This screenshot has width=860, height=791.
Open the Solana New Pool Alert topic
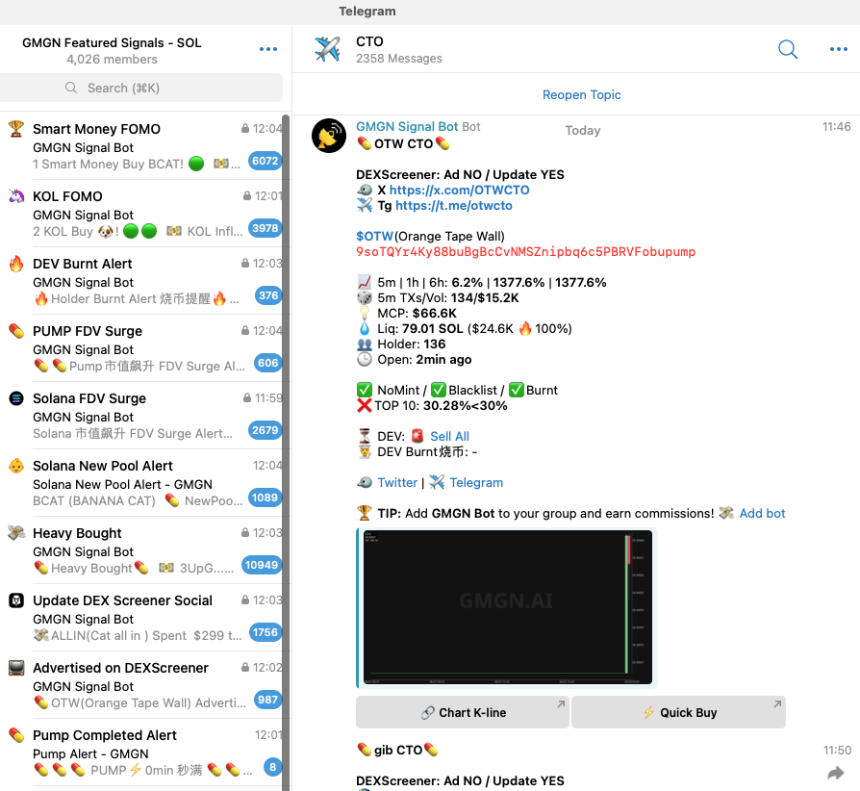145,483
